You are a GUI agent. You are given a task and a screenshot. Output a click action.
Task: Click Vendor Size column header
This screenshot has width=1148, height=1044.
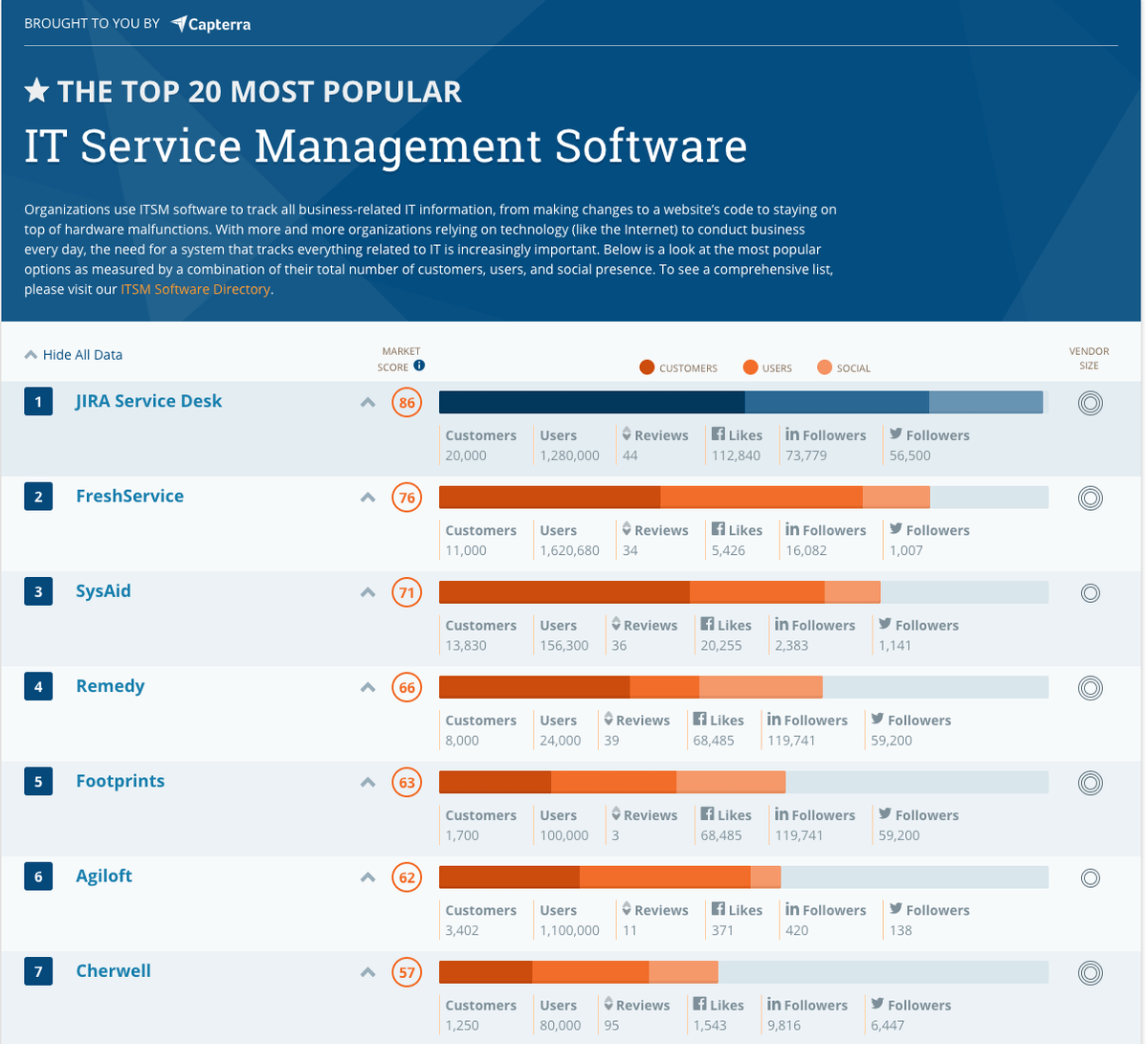[x=1089, y=358]
